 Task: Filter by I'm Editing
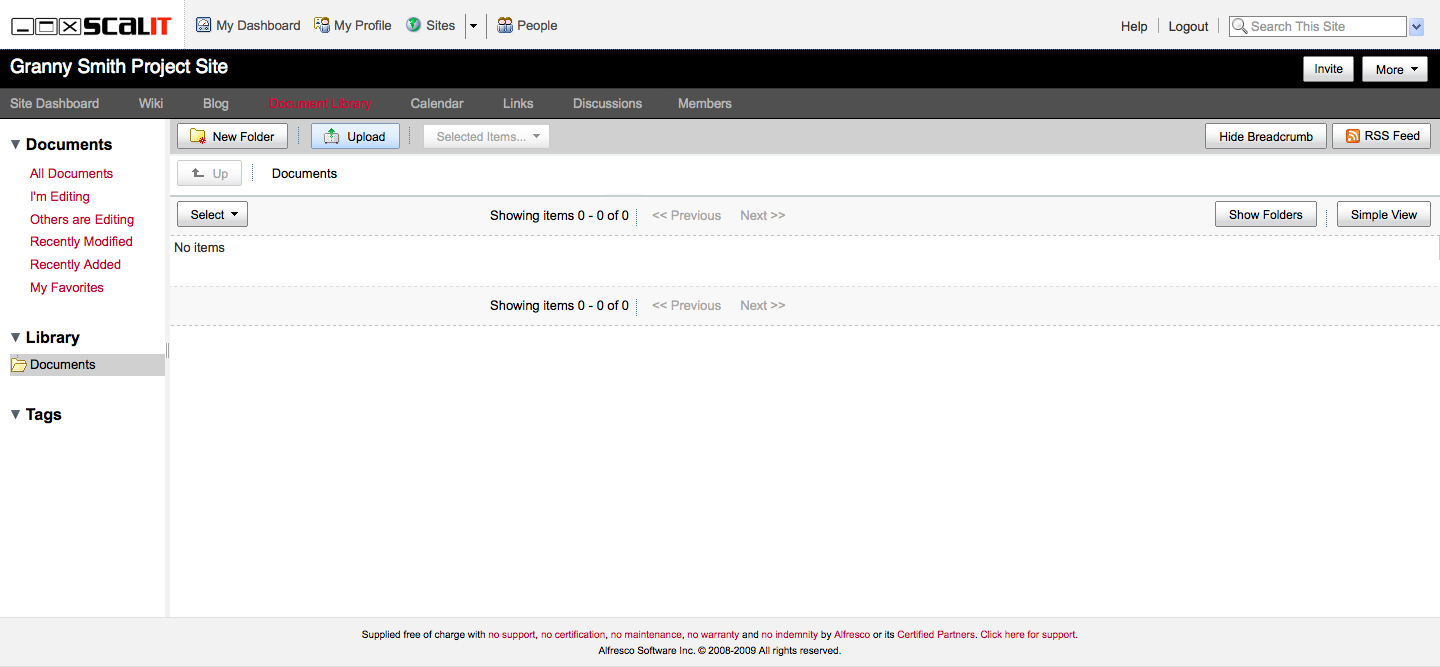pos(60,196)
